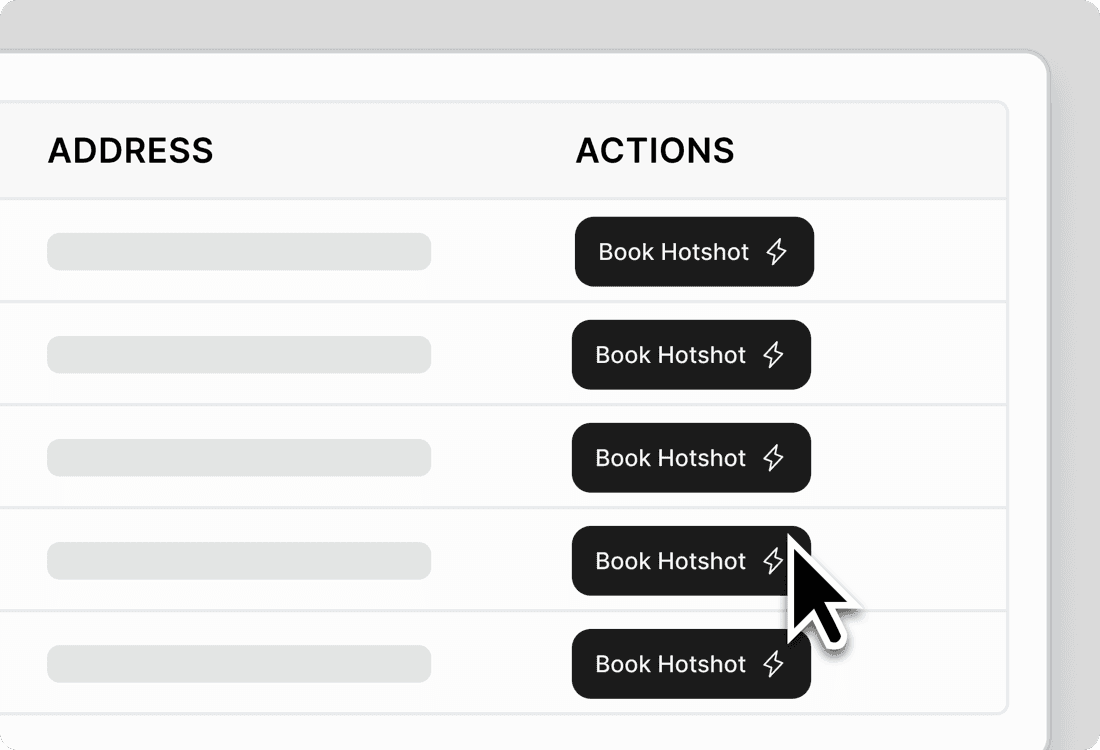Click the lightning bolt icon on third Book Hotshot button
The height and width of the screenshot is (750, 1100).
point(775,458)
